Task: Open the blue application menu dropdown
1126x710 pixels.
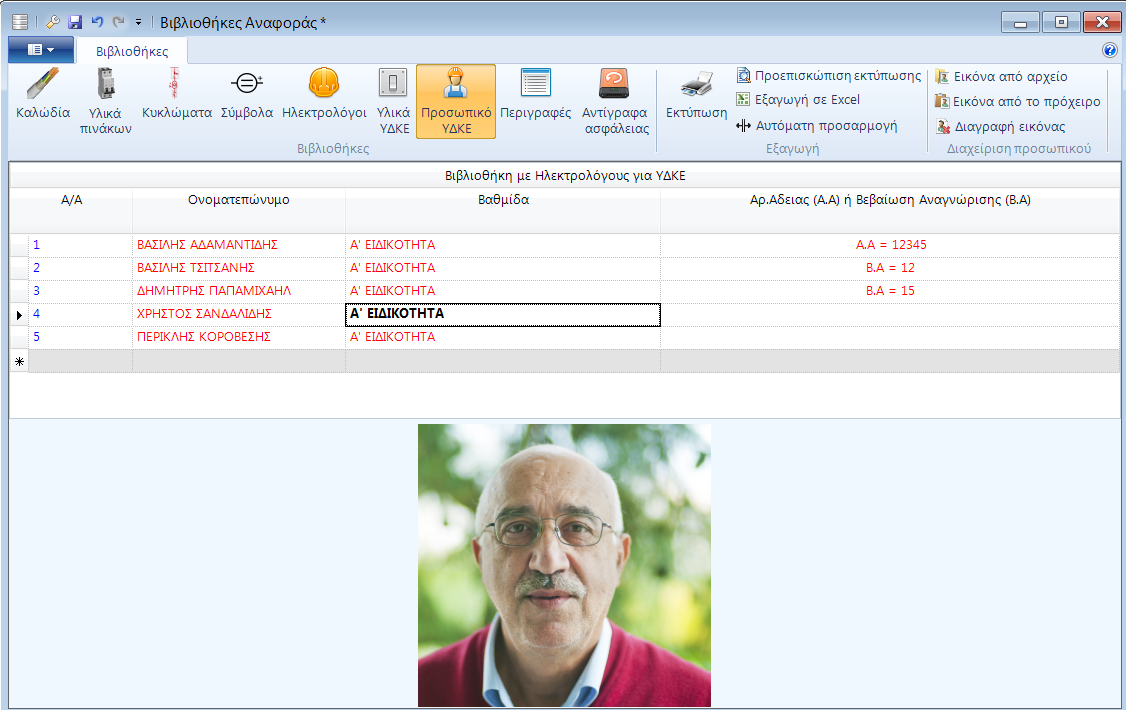Action: pyautogui.click(x=41, y=49)
